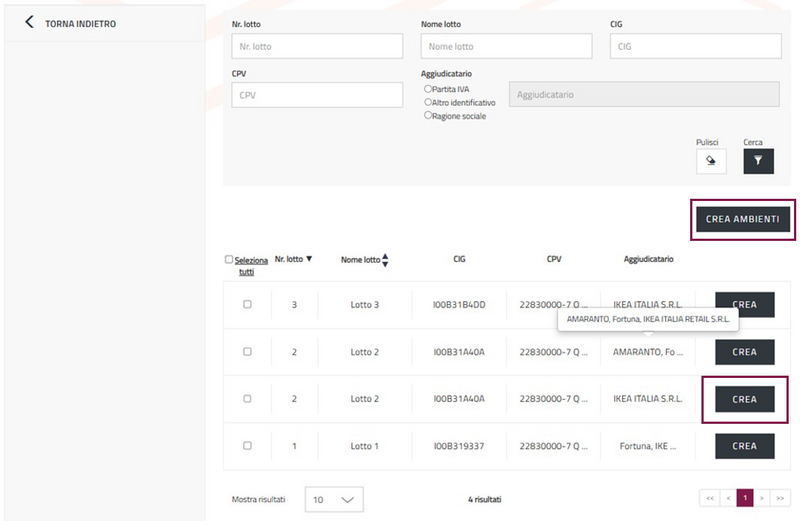
Task: Select page 1 in the pagination
Action: [744, 498]
